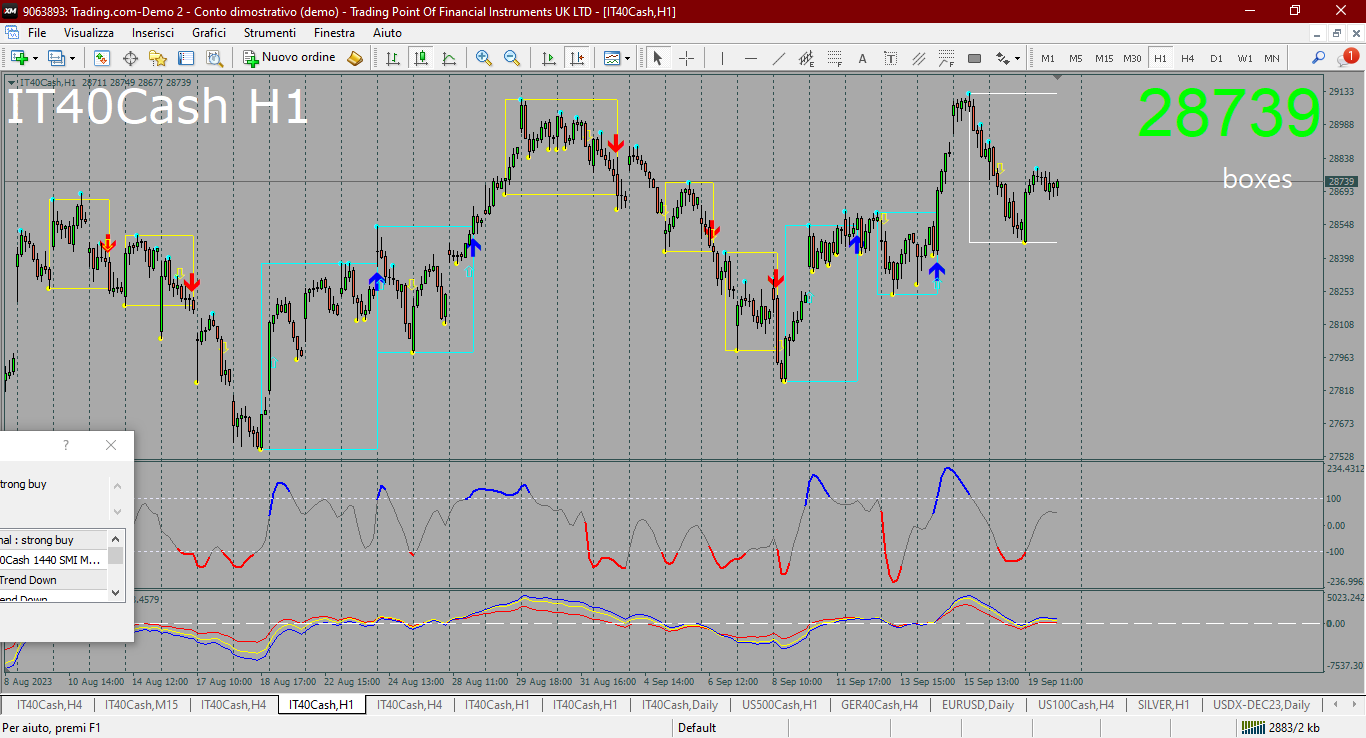Select the Fibonacci arc tool
The height and width of the screenshot is (738, 1366).
946,58
